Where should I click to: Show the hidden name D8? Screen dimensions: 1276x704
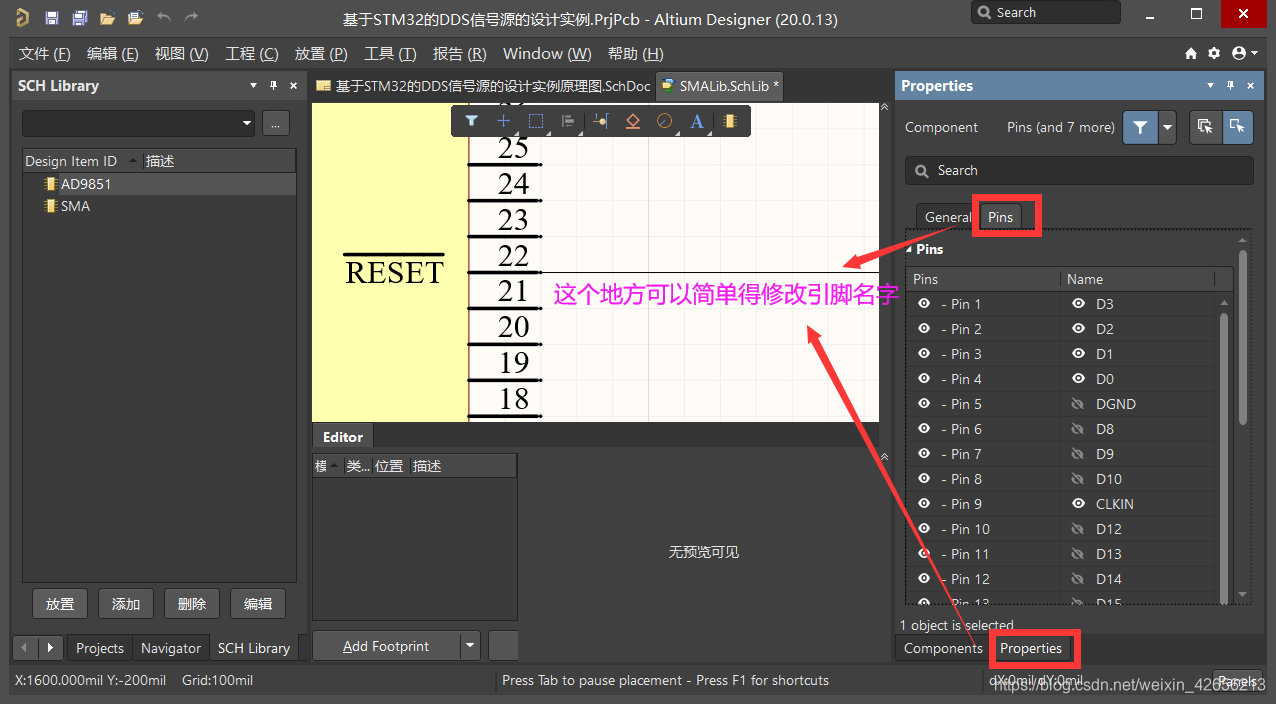(1078, 429)
